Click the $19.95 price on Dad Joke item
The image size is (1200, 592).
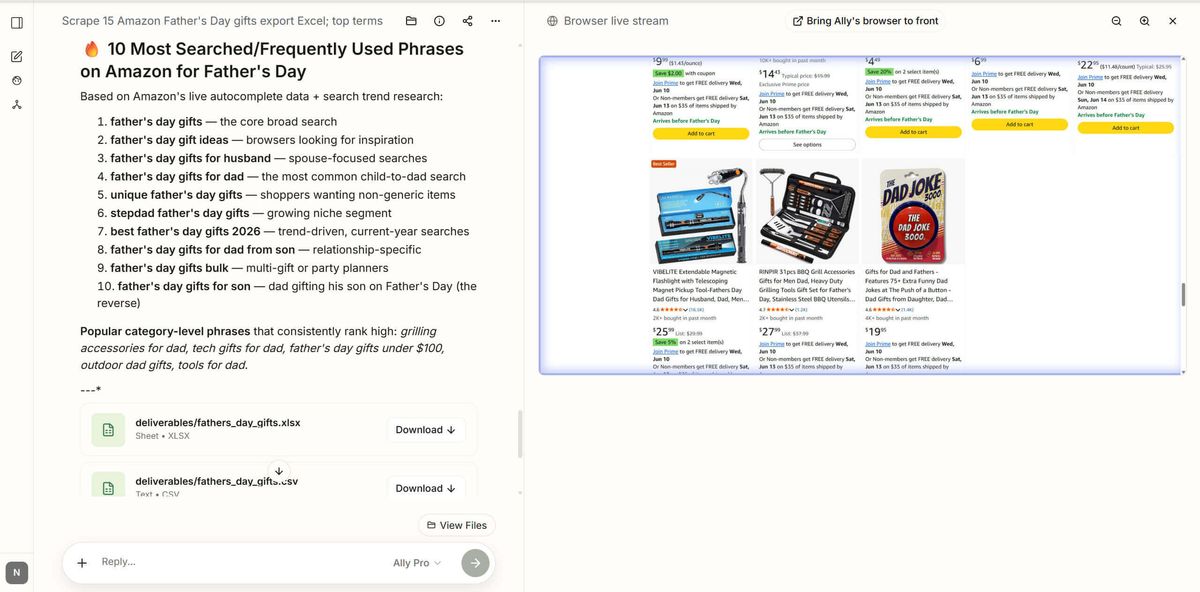click(x=875, y=331)
